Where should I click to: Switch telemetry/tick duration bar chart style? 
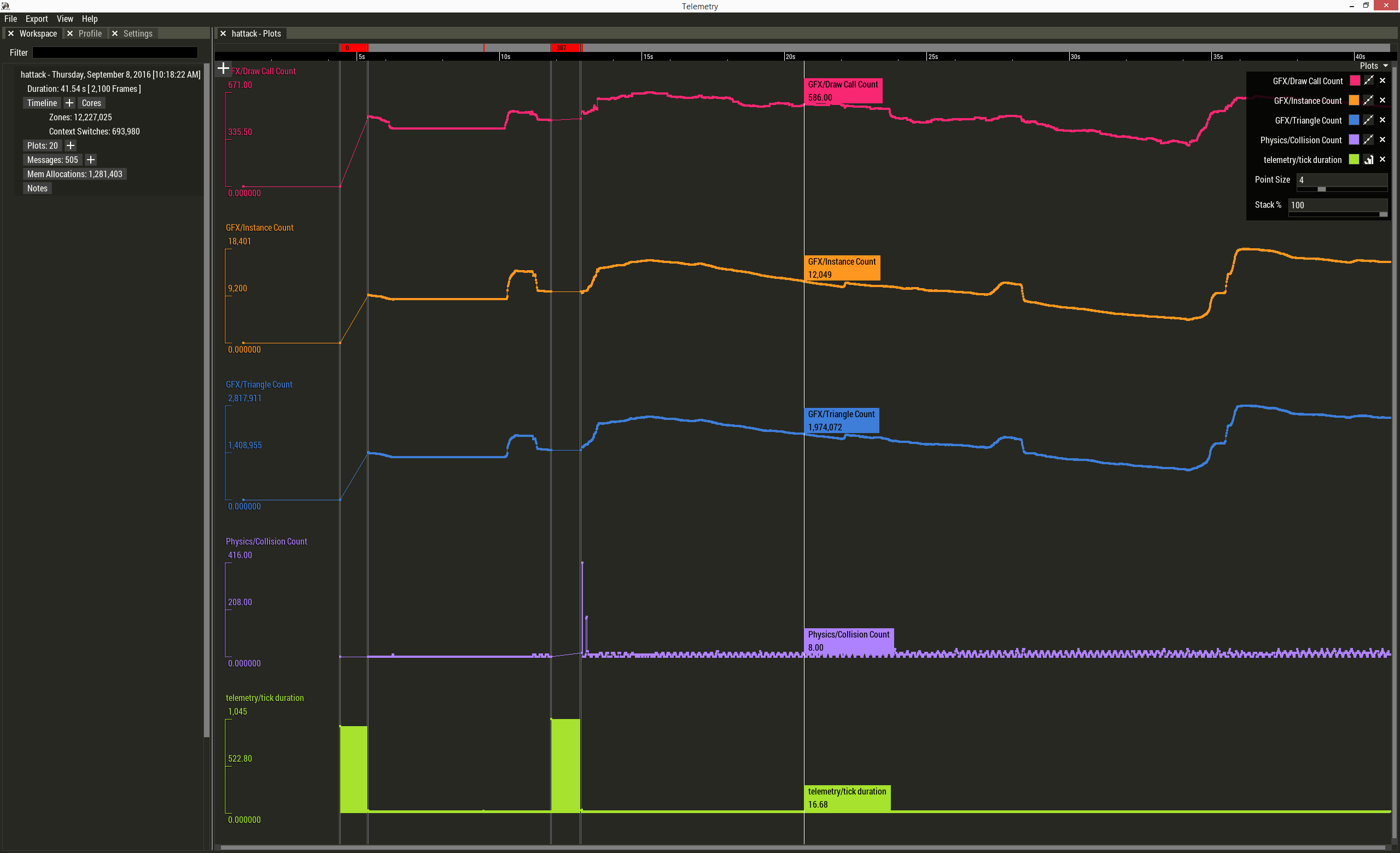coord(1368,160)
